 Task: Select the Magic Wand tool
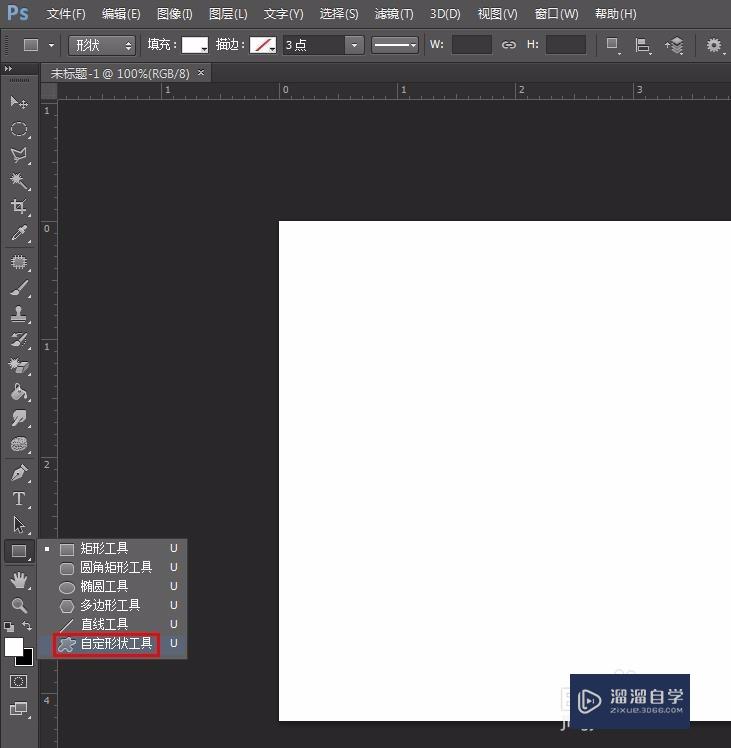(19, 181)
